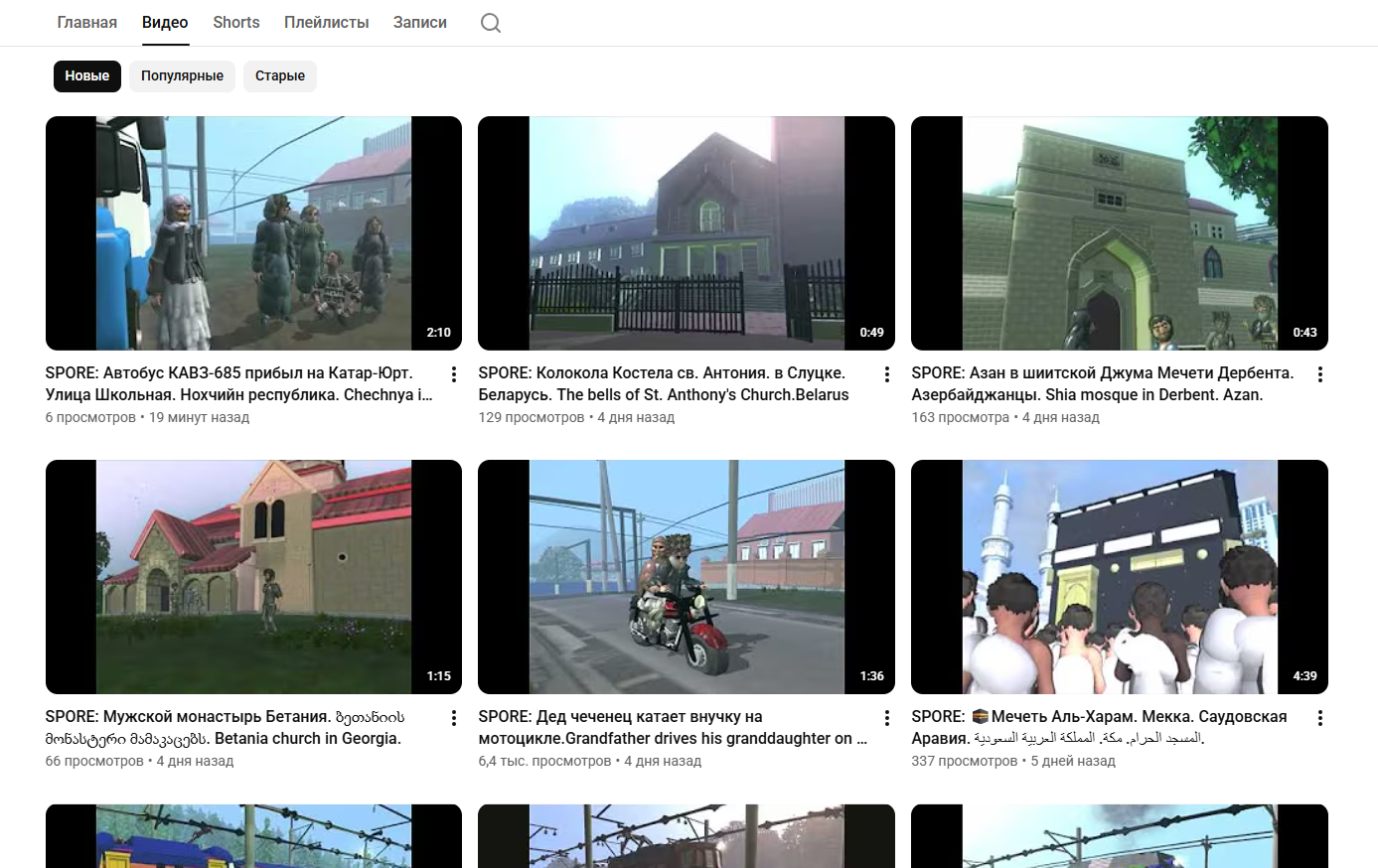
Task: Play the 1:15 Betania monastery video thumbnail
Action: click(x=253, y=577)
